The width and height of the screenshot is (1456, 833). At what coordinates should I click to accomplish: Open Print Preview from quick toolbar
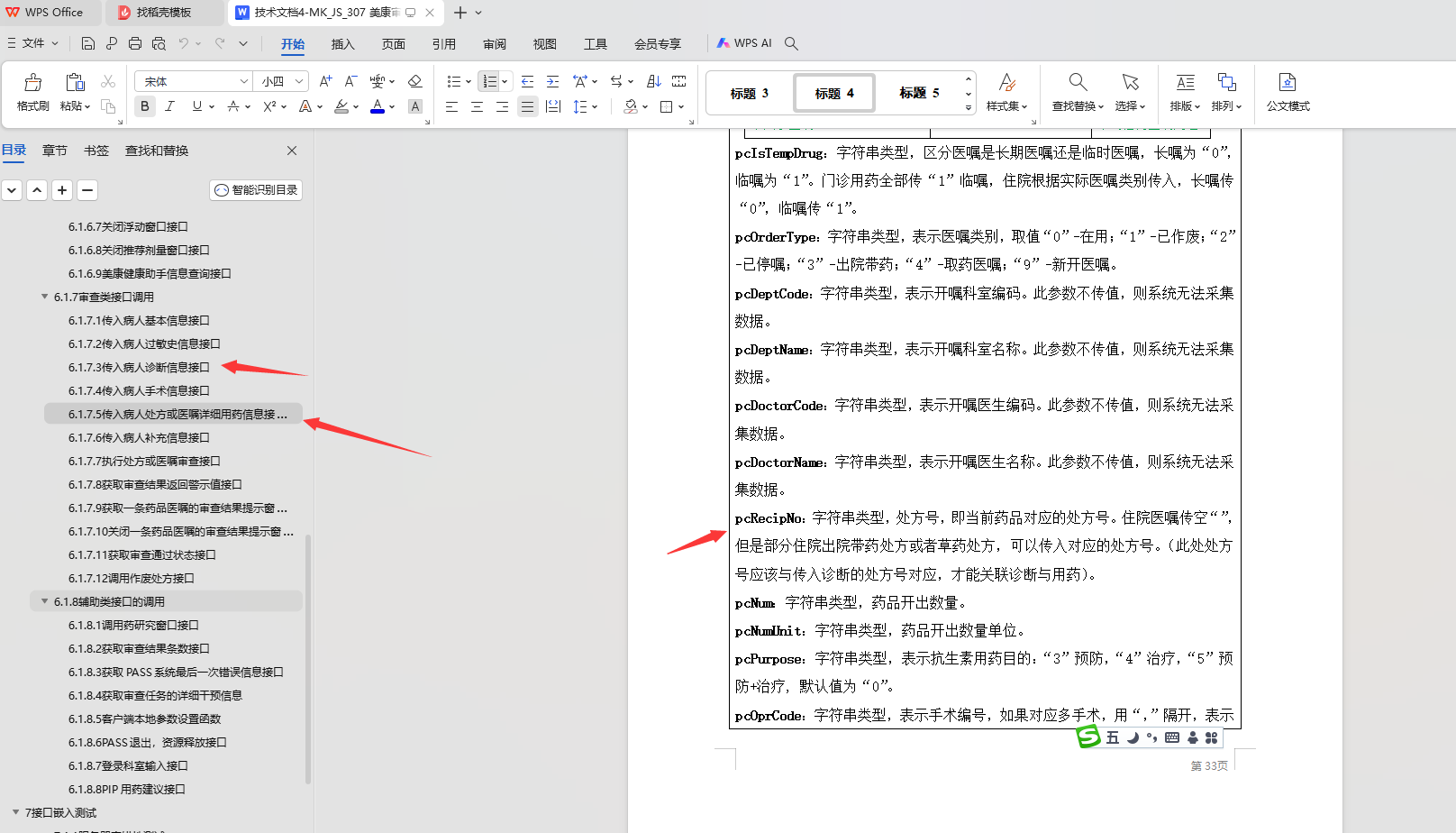coord(159,43)
